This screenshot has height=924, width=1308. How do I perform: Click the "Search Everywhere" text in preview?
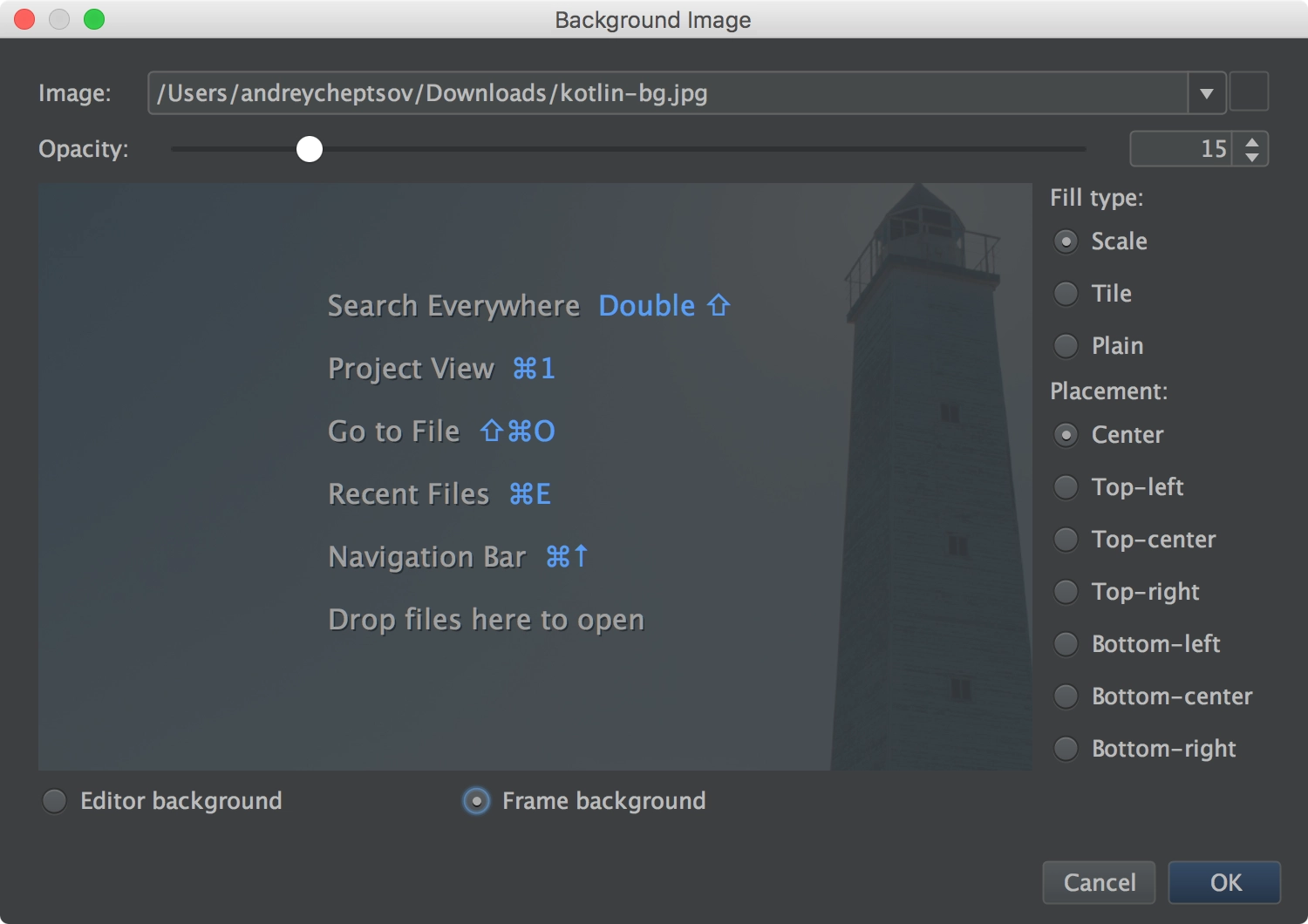click(x=453, y=306)
